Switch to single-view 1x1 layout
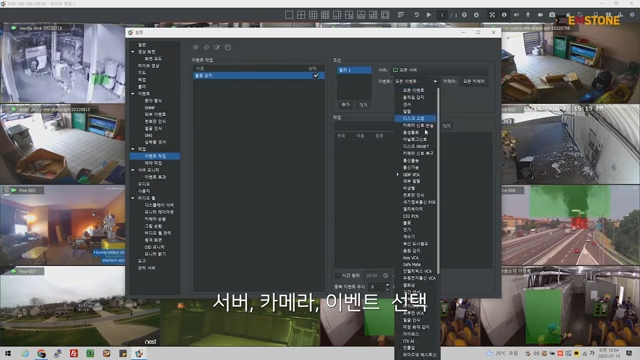Viewport: 640px width, 360px height. [289, 15]
